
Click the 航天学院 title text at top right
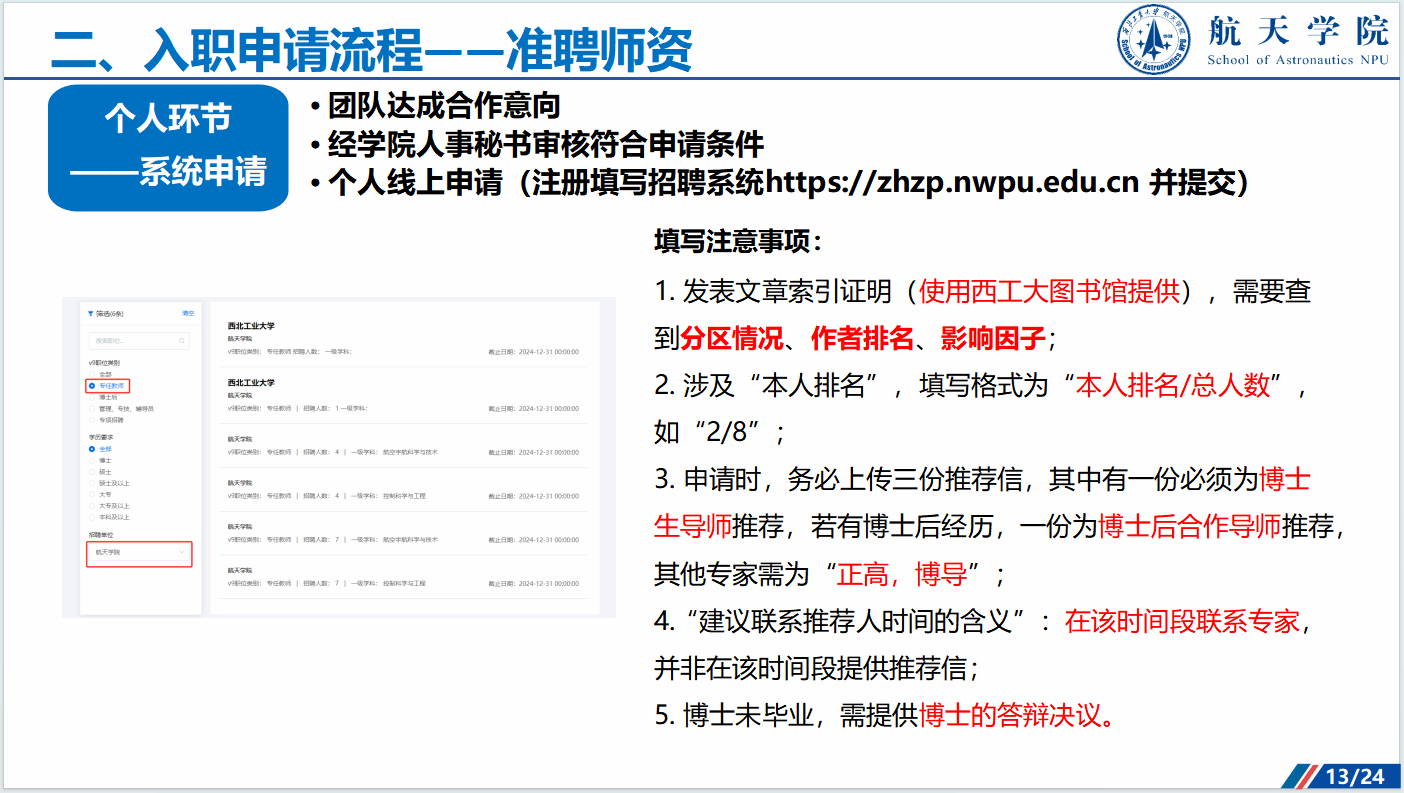(1298, 31)
